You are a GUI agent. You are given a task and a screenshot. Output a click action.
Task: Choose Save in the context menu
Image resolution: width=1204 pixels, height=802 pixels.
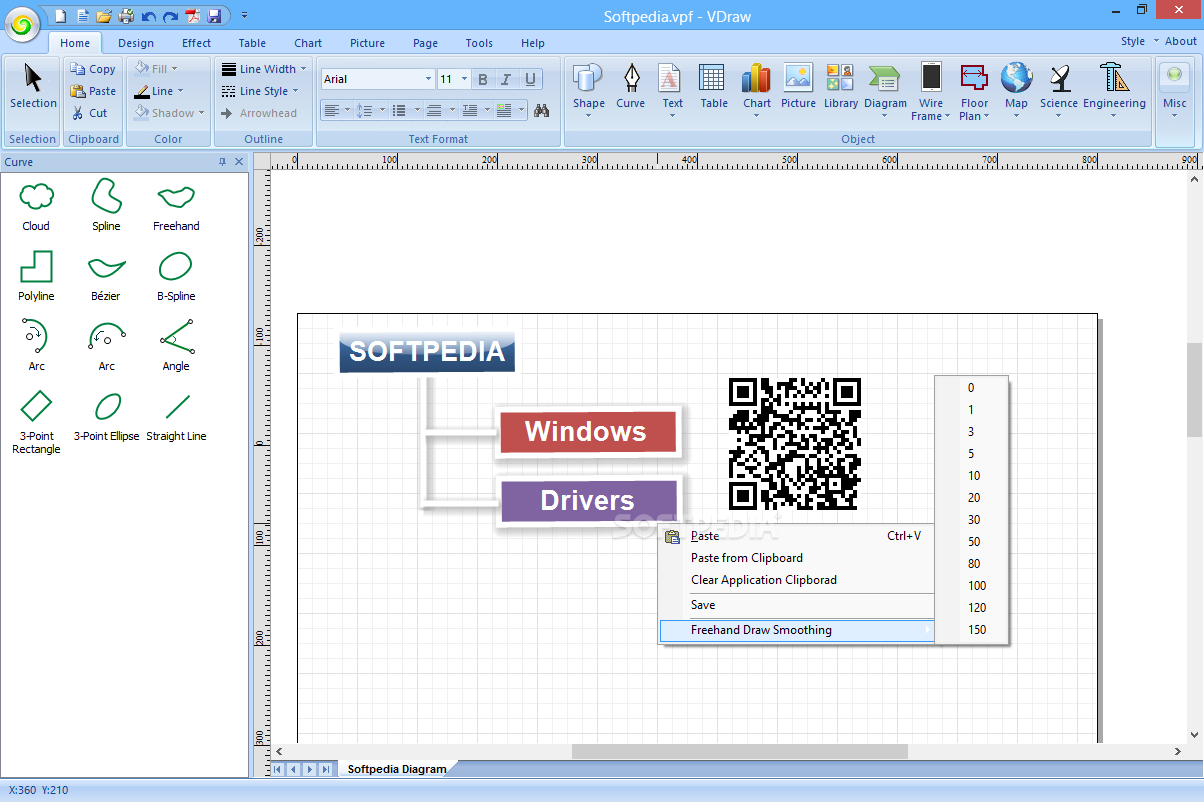coord(796,605)
